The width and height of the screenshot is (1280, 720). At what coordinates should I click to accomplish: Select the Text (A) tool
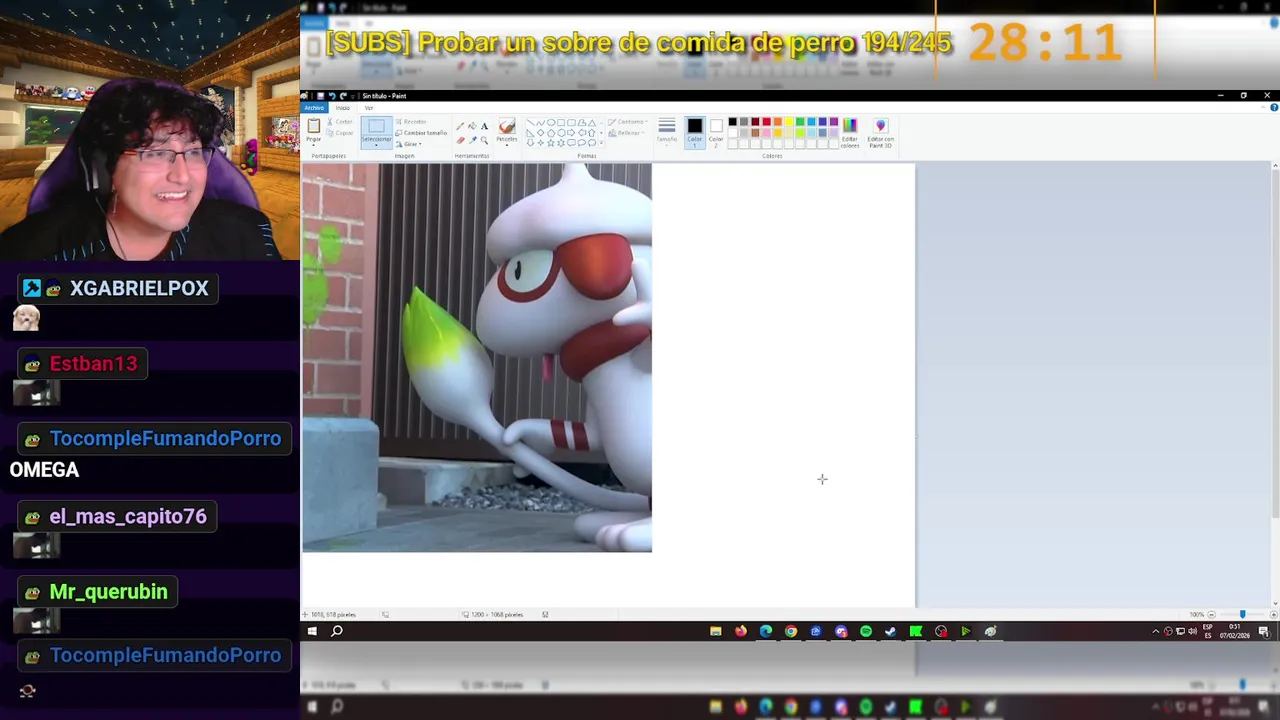click(x=484, y=126)
